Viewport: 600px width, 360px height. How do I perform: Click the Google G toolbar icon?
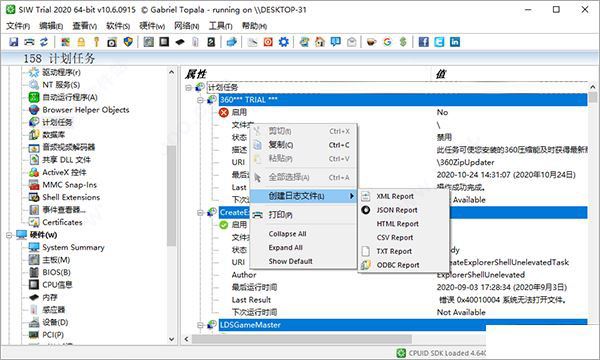[387, 42]
